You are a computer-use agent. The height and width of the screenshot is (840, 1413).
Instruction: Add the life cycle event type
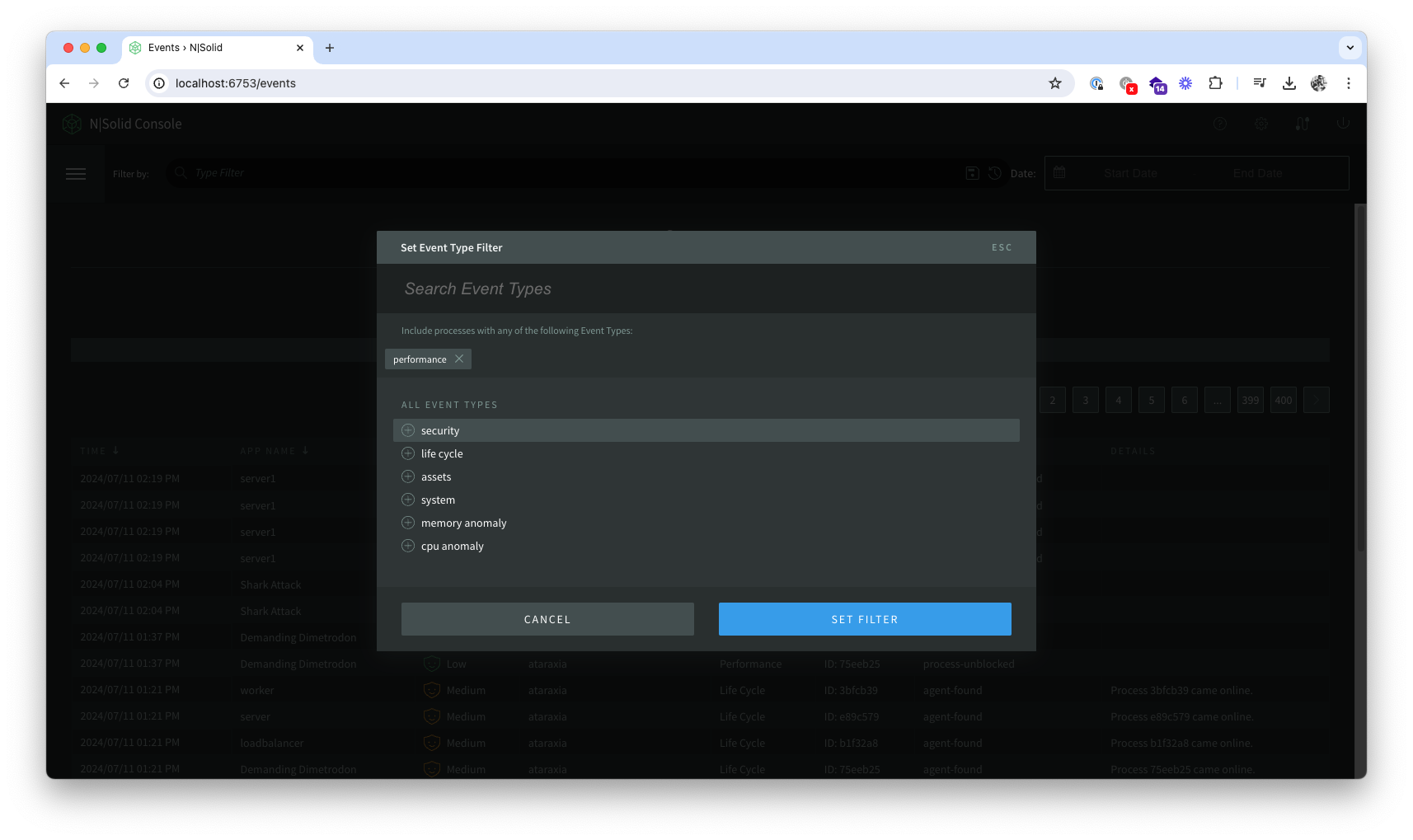point(408,453)
